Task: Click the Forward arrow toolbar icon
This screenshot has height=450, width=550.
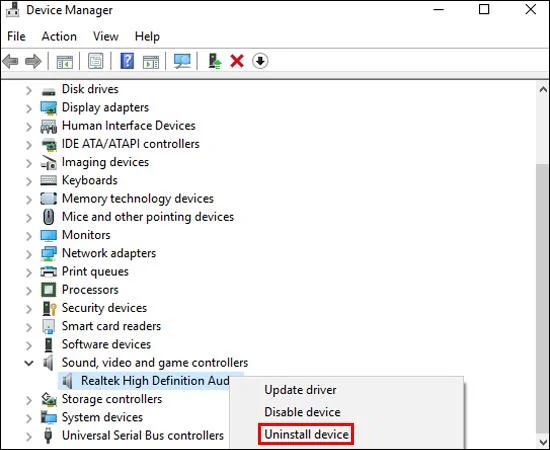Action: [33, 61]
